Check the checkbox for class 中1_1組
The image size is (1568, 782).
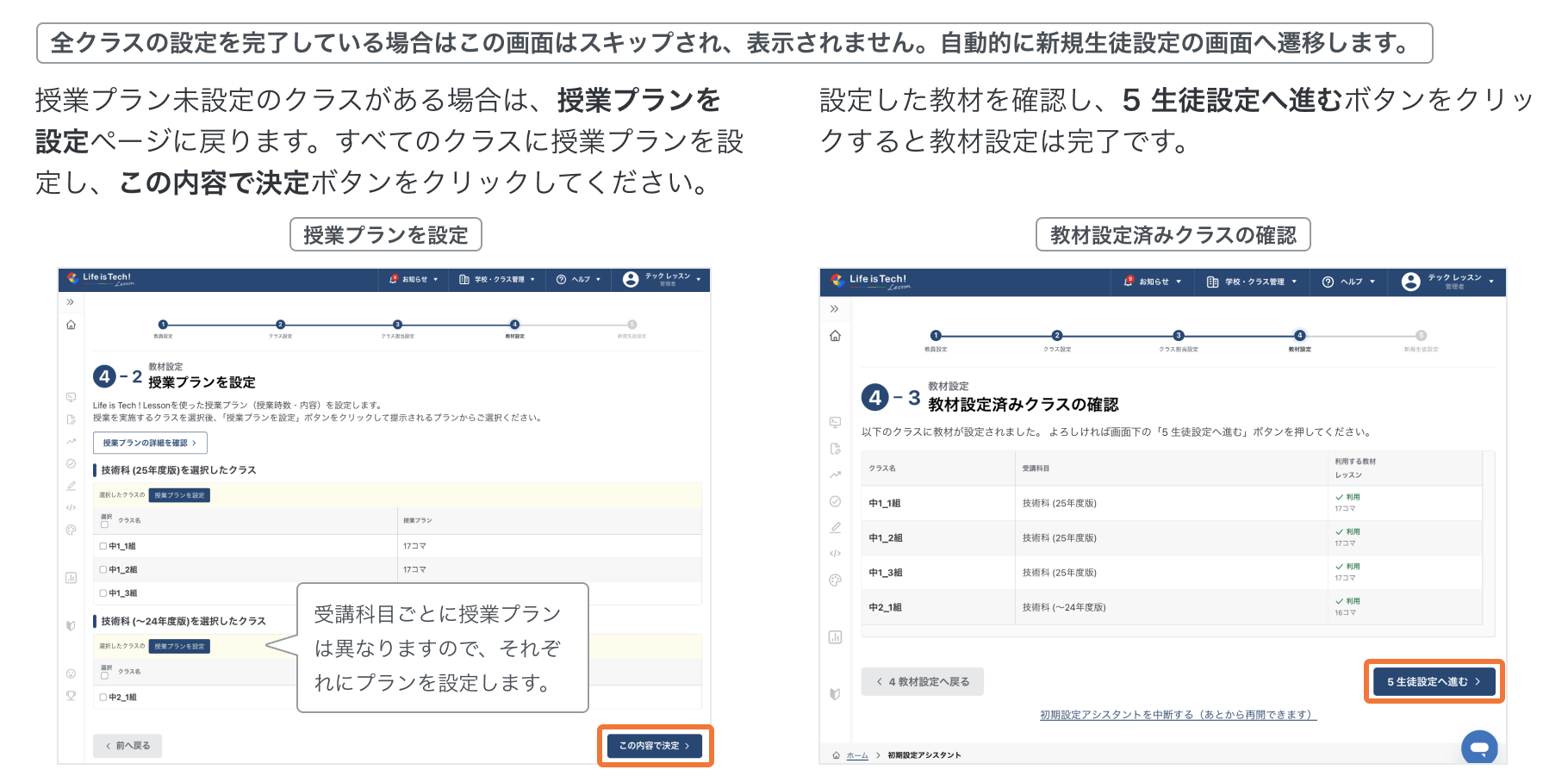click(103, 546)
